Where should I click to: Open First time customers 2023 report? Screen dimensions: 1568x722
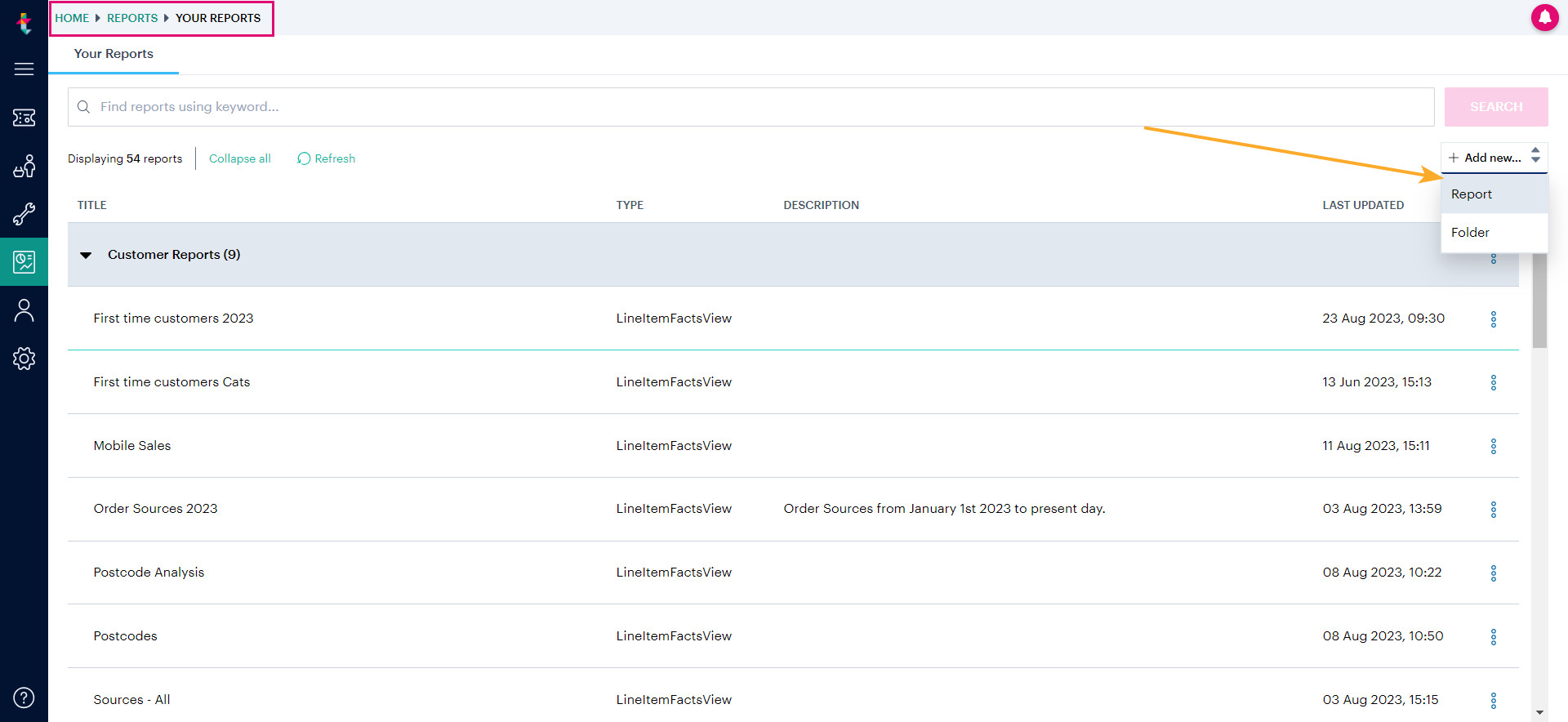coord(174,319)
